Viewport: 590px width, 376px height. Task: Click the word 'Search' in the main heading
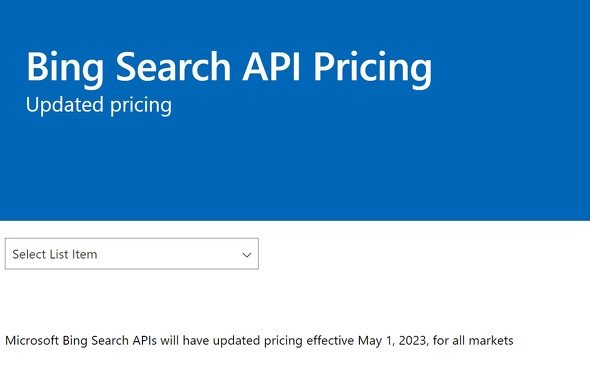tap(173, 66)
